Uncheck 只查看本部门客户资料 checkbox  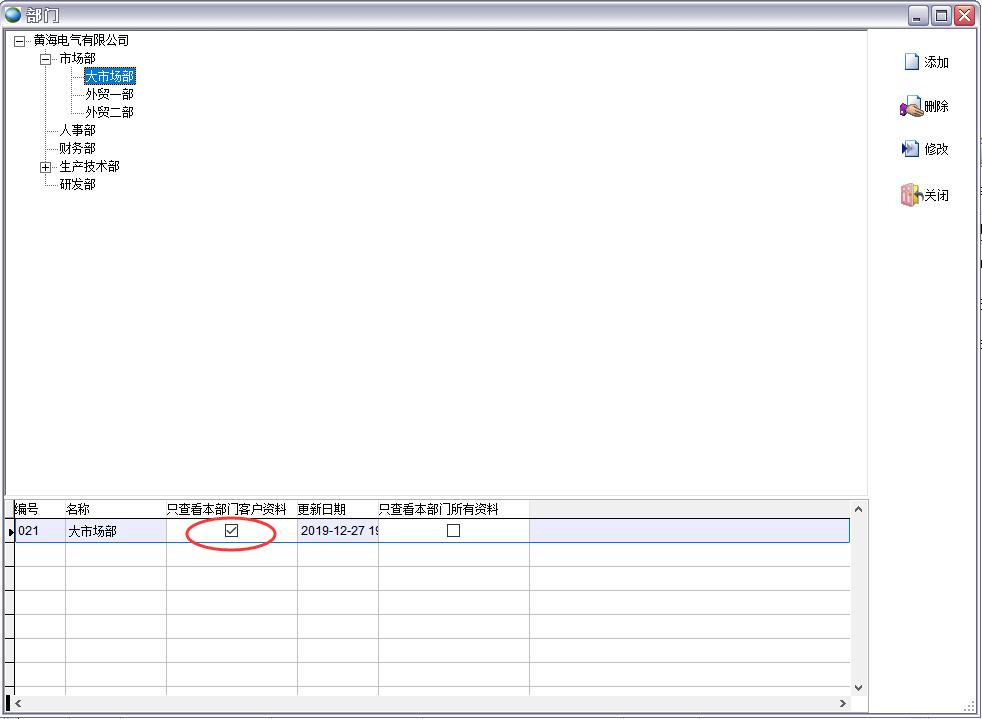click(231, 531)
